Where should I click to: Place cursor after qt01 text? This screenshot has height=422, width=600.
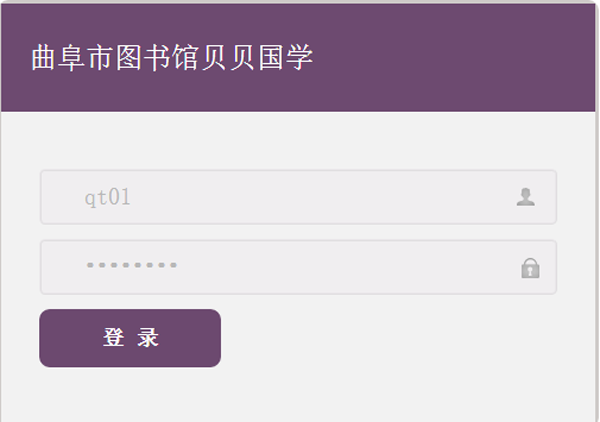pos(132,197)
